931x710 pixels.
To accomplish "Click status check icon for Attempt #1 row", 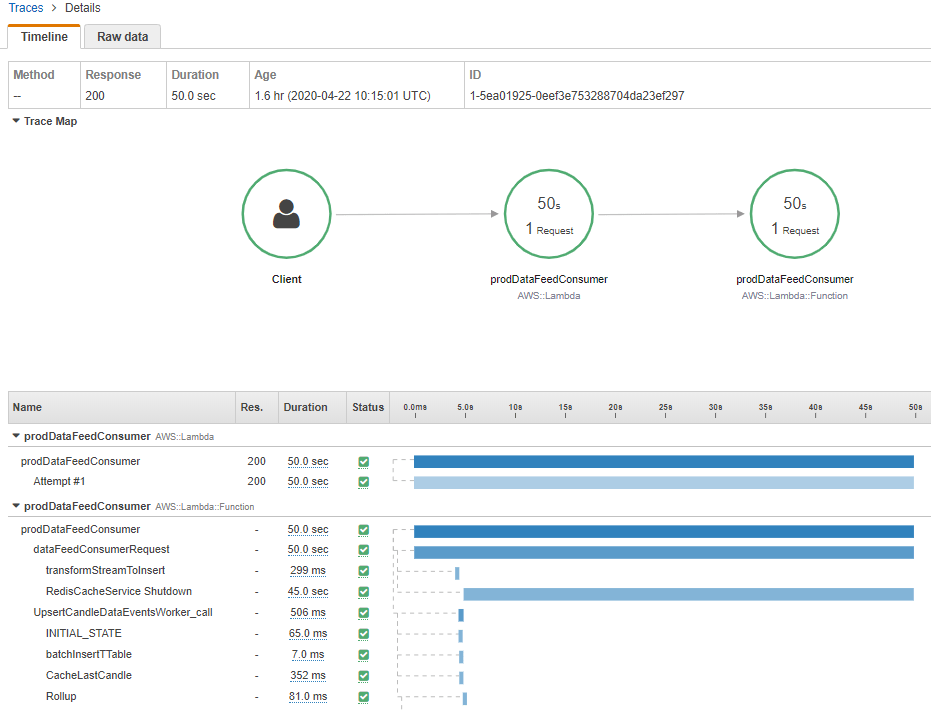I will [x=363, y=482].
